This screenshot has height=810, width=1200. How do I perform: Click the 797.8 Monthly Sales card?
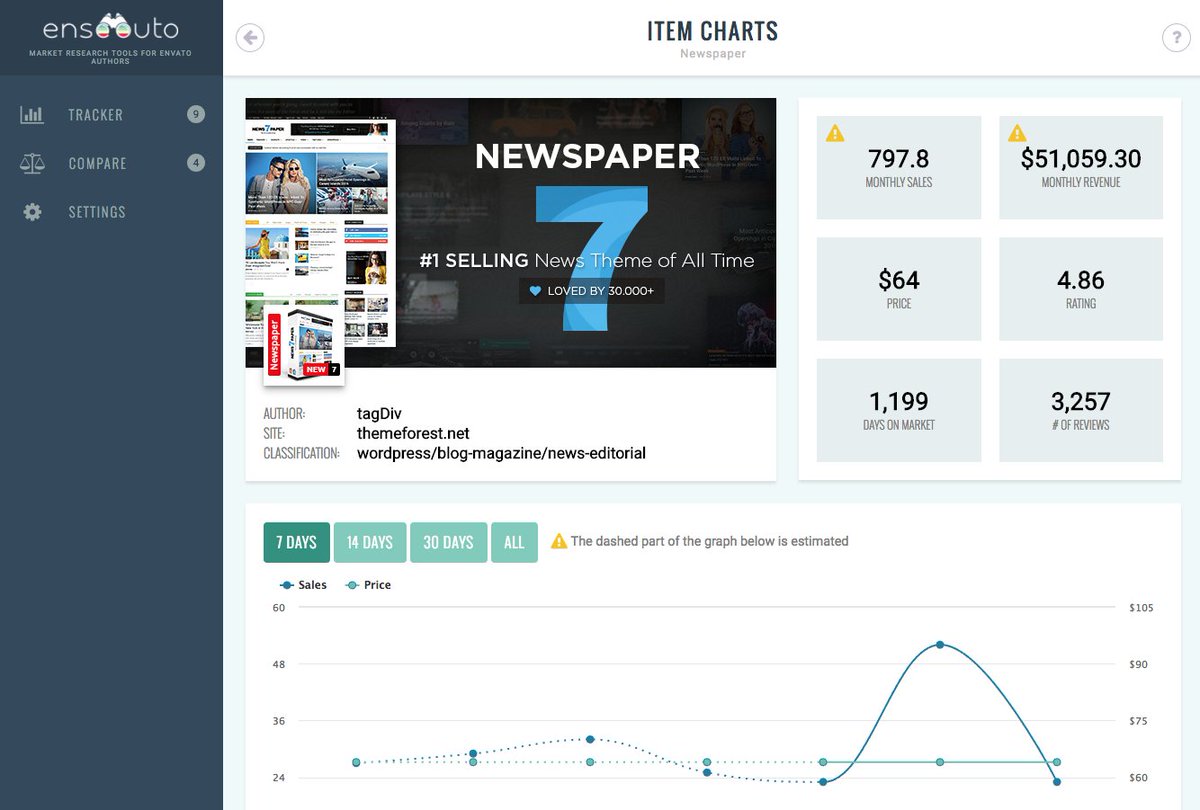(899, 168)
